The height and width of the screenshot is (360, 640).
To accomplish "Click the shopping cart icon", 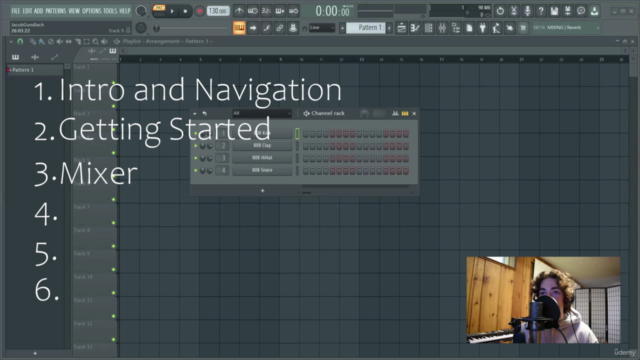I will tap(523, 28).
